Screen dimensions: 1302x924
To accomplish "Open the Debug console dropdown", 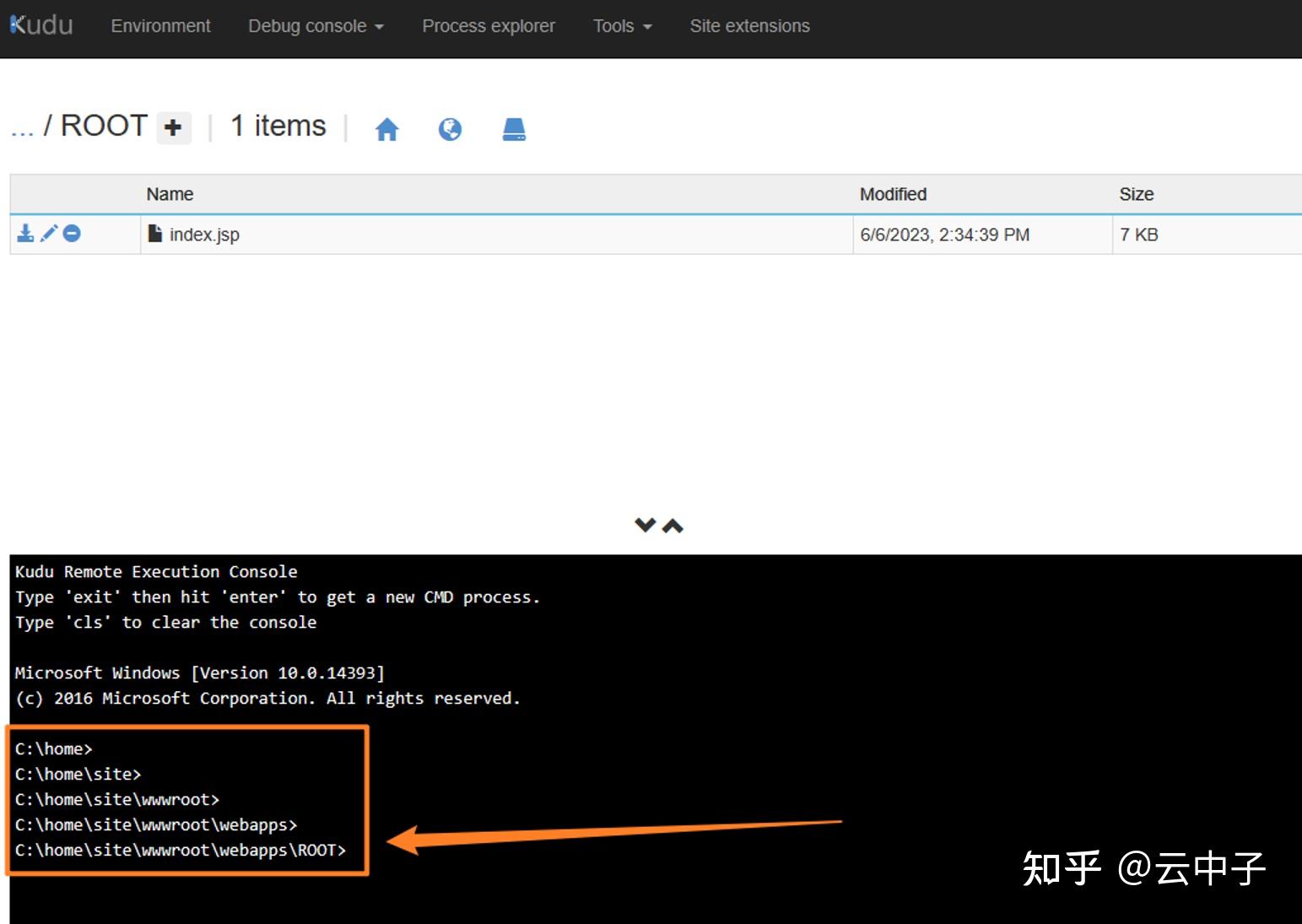I will 316,26.
